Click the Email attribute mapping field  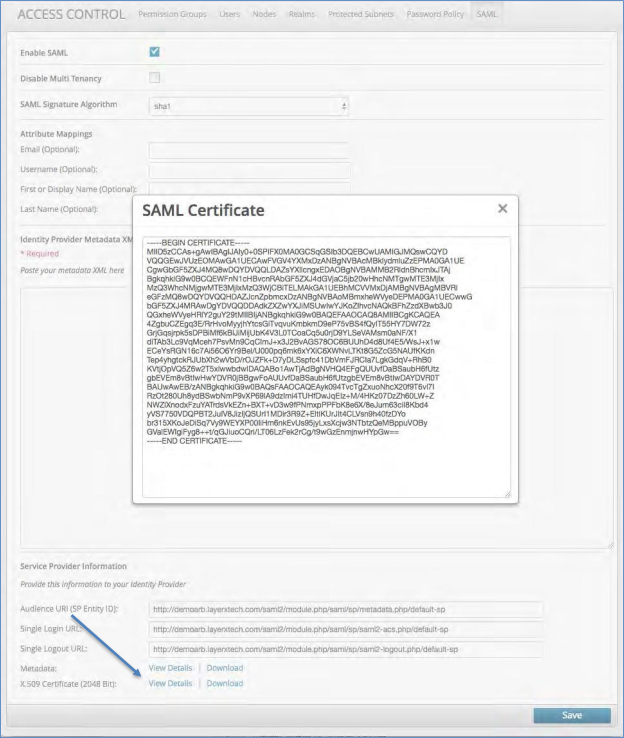(248, 151)
